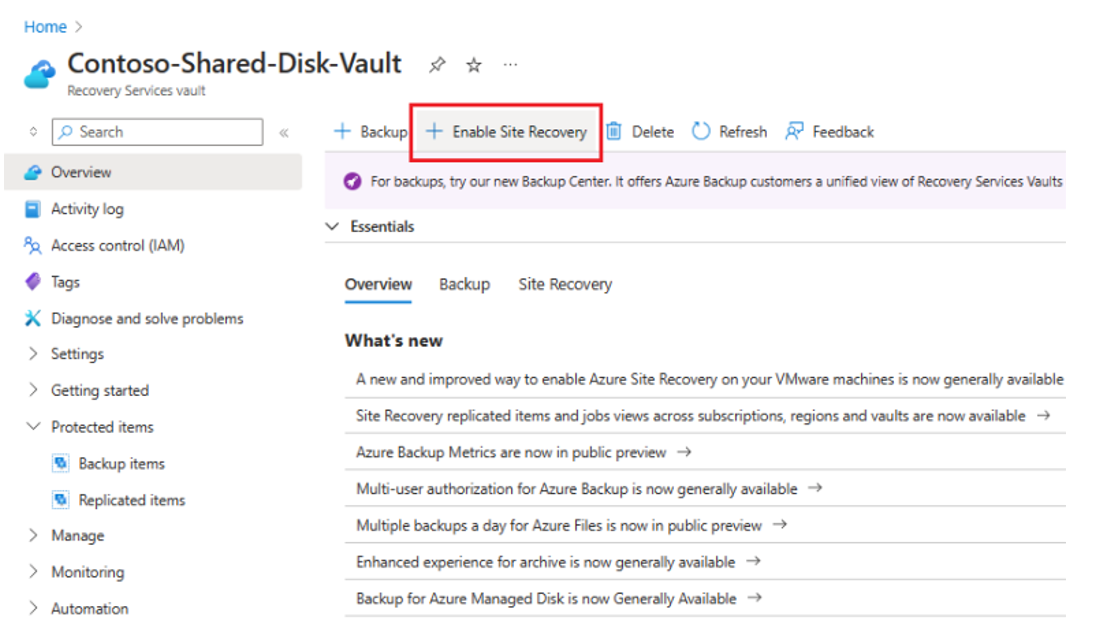Switch to the Site Recovery tab
Screen dimensions: 1117x625
(565, 284)
